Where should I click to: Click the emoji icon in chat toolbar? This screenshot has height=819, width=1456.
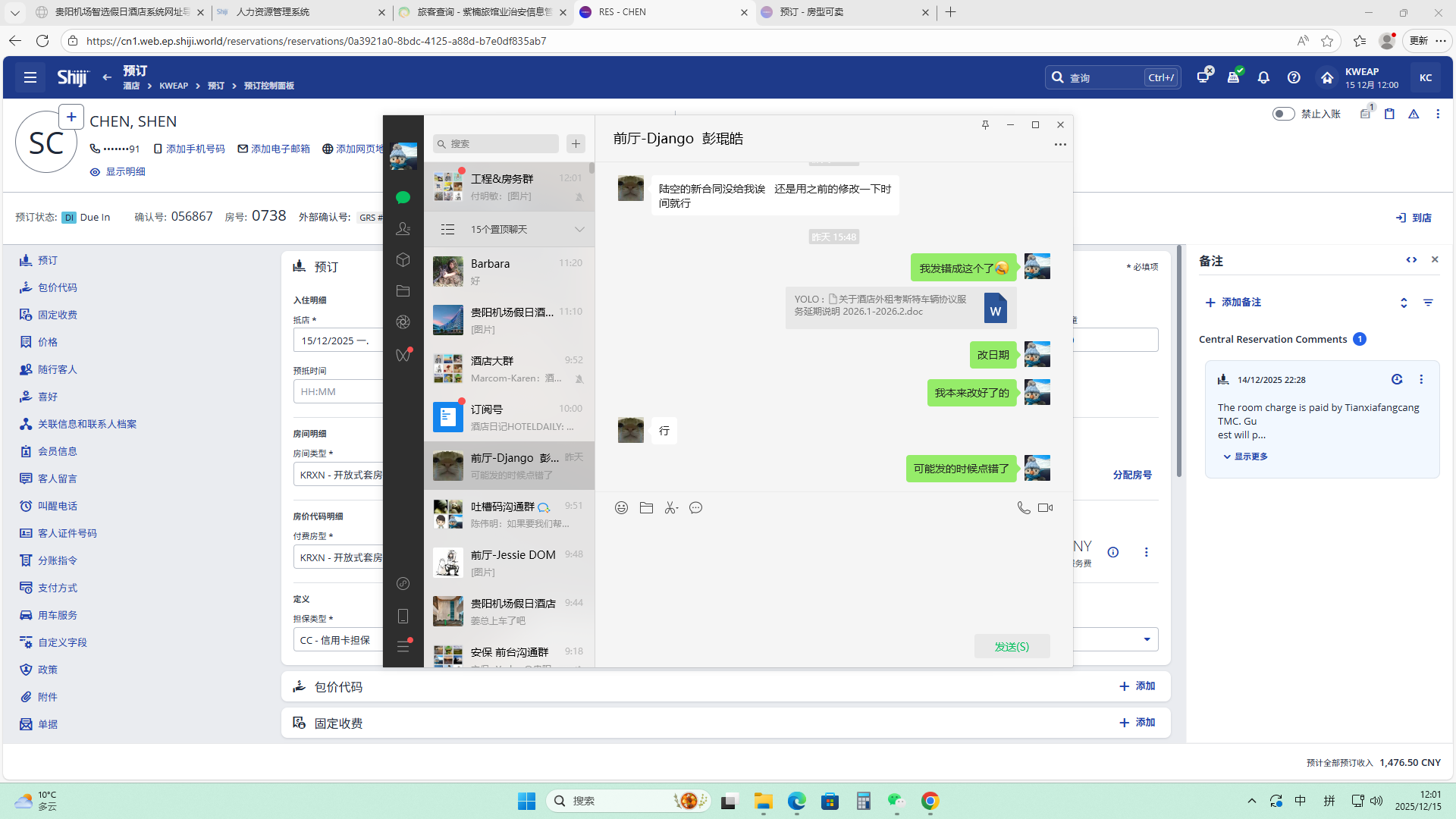pyautogui.click(x=621, y=508)
